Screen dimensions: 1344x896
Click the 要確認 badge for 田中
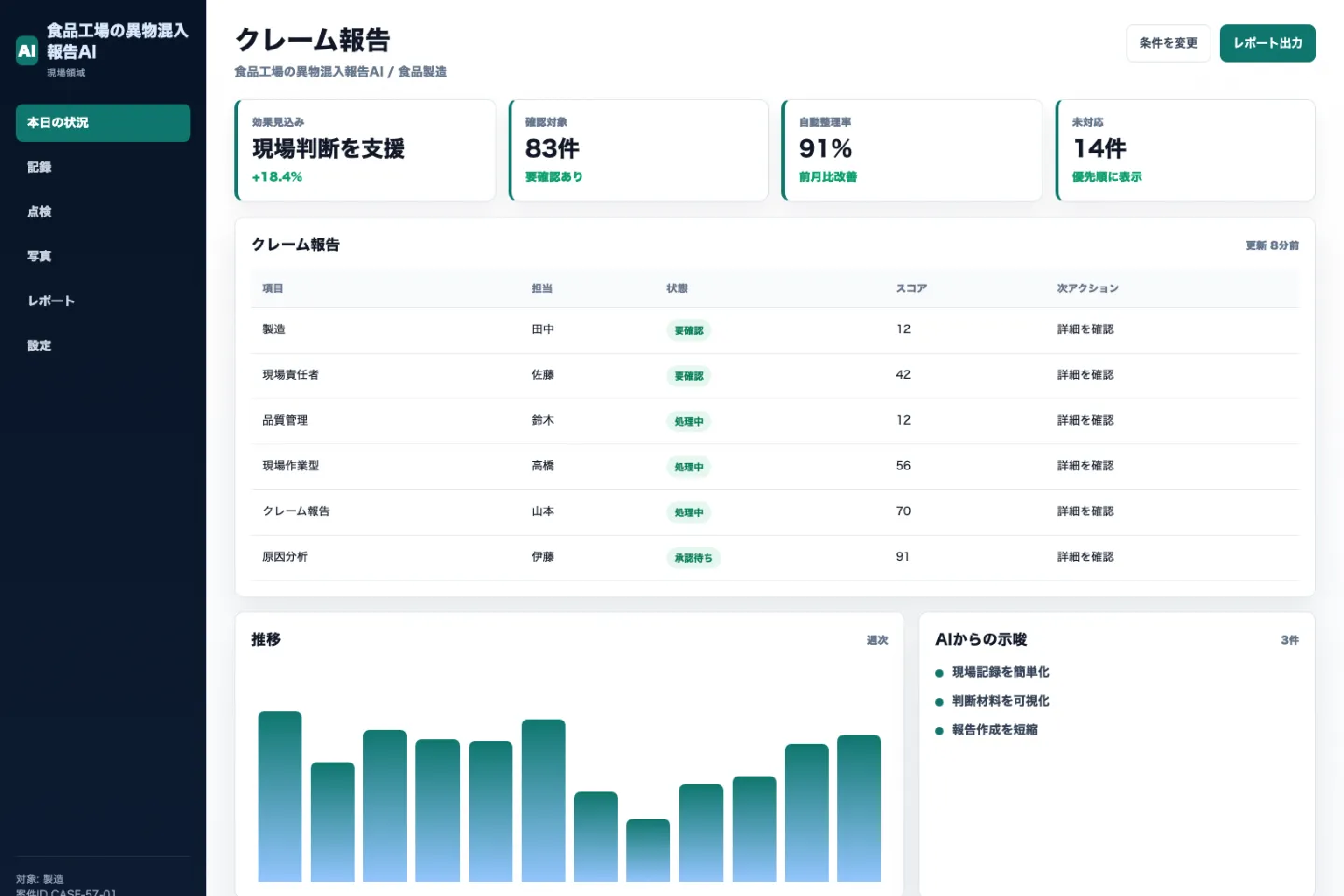pyautogui.click(x=689, y=330)
